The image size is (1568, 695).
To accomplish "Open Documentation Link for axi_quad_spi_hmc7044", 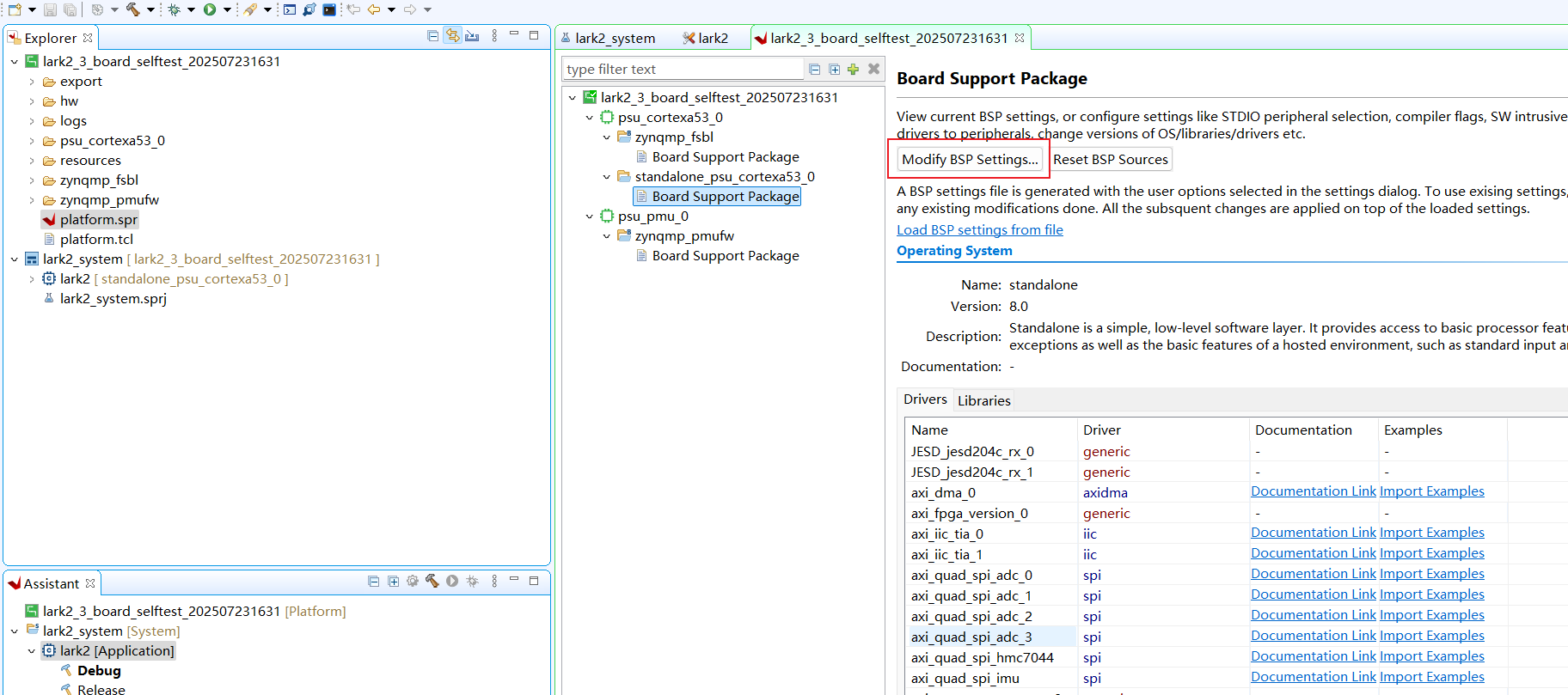I will point(1314,656).
